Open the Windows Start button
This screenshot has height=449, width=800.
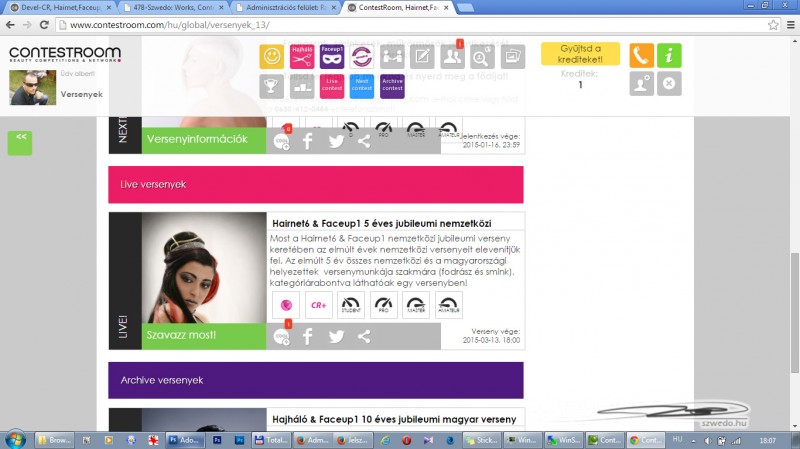15,440
